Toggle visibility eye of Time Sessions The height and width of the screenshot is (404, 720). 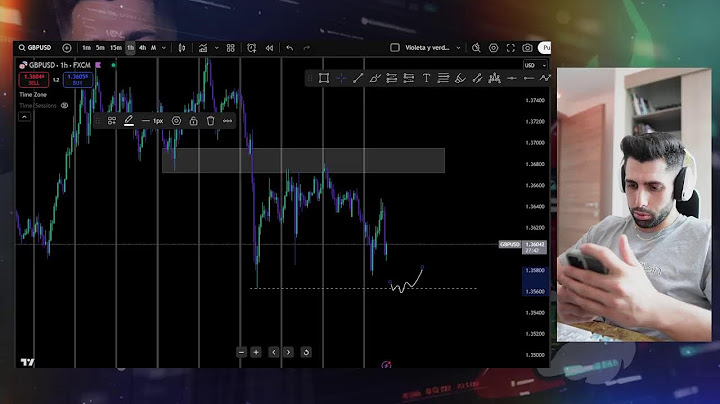coord(64,106)
